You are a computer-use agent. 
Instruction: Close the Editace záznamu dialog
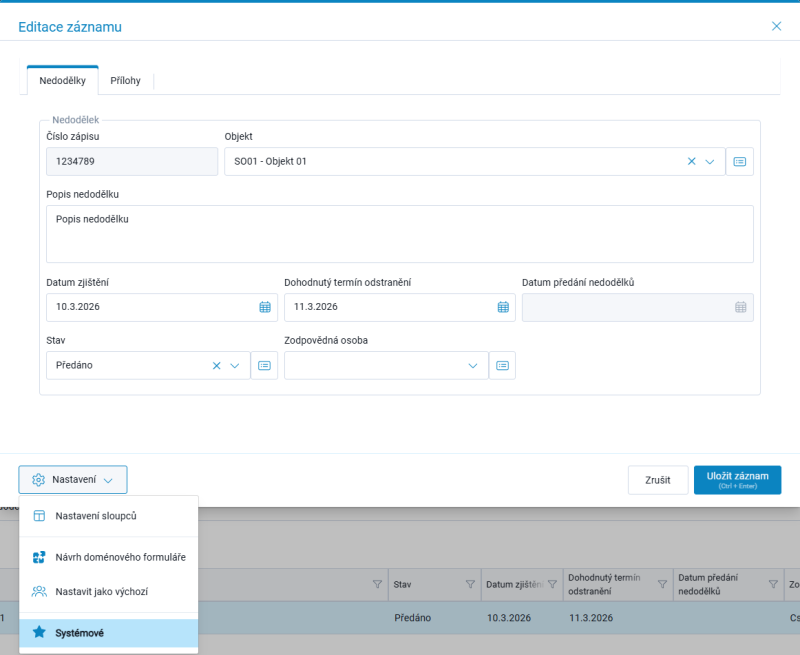coord(777,27)
